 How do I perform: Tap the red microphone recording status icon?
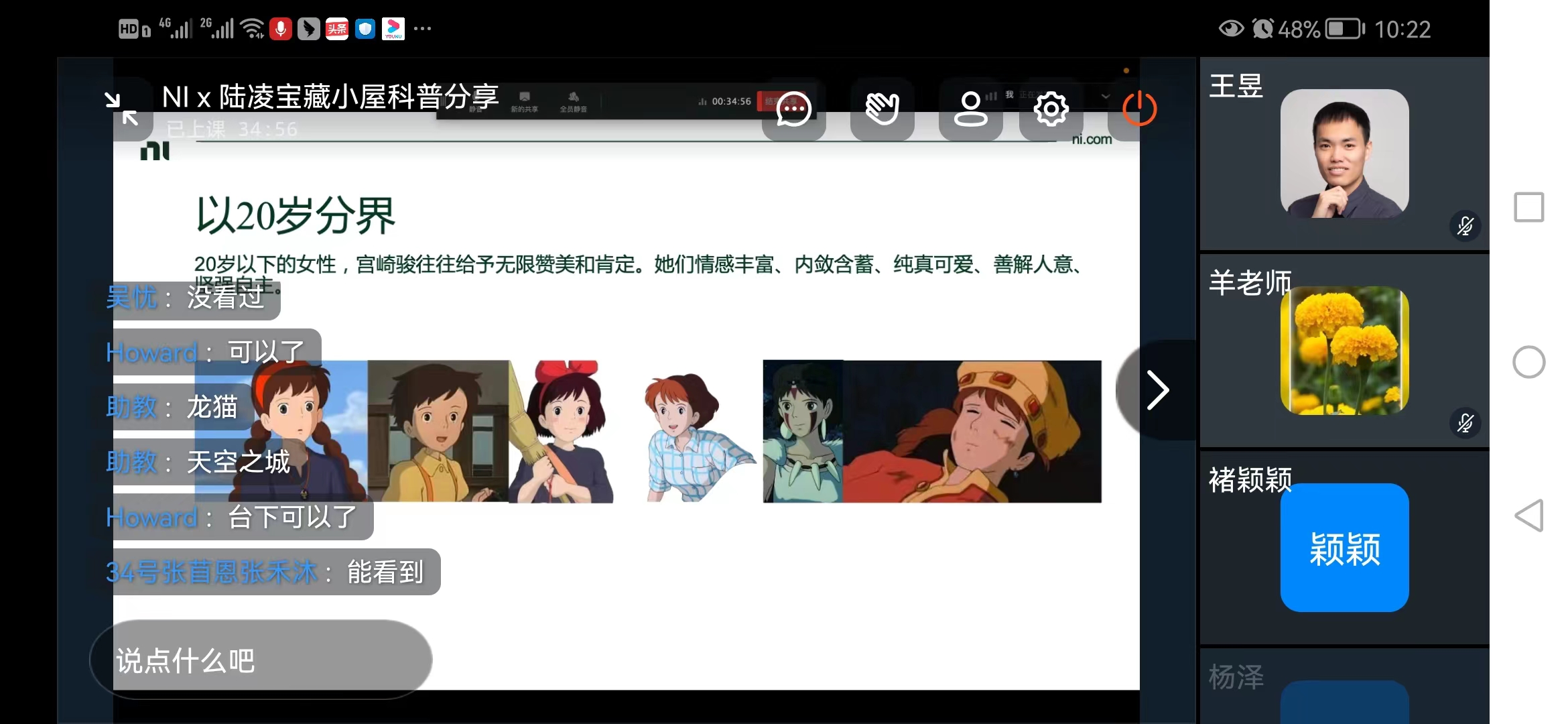coord(281,29)
